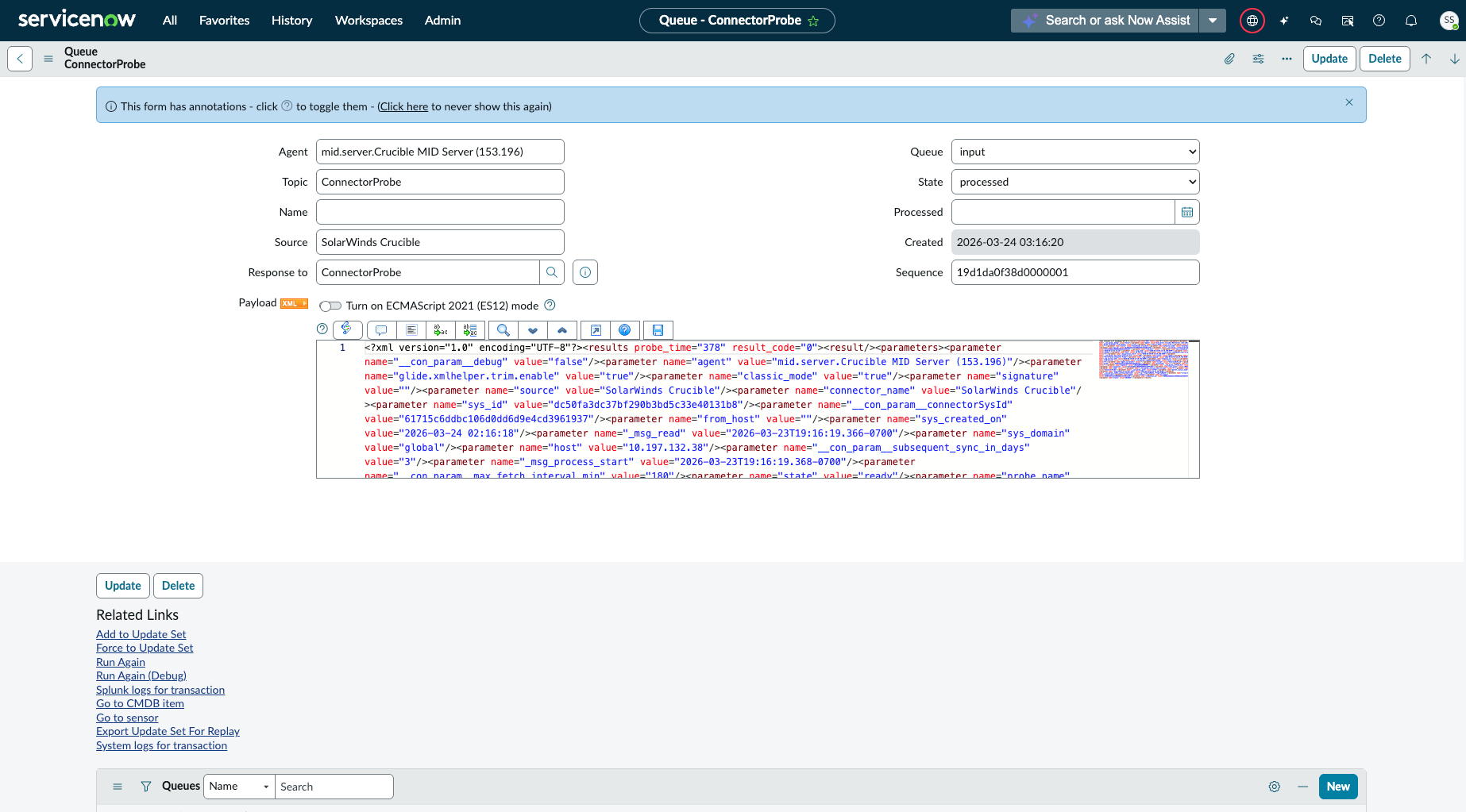Format code in the payload editor
1466x812 pixels.
[411, 329]
